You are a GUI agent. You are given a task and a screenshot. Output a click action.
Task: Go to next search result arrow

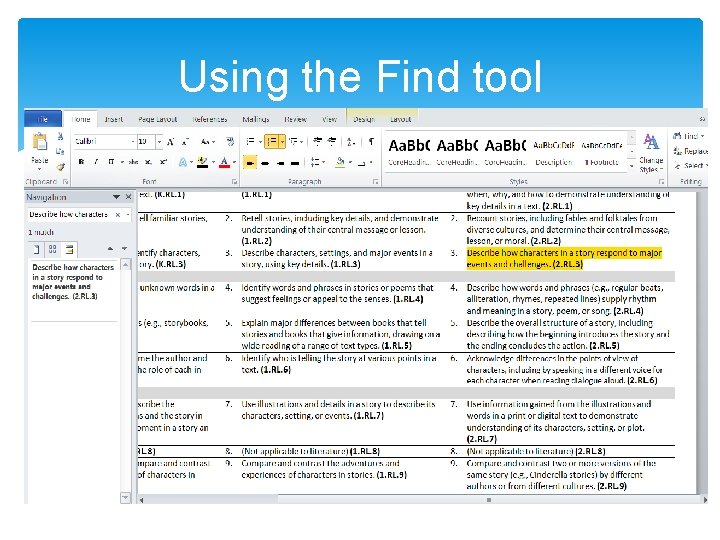[x=124, y=248]
